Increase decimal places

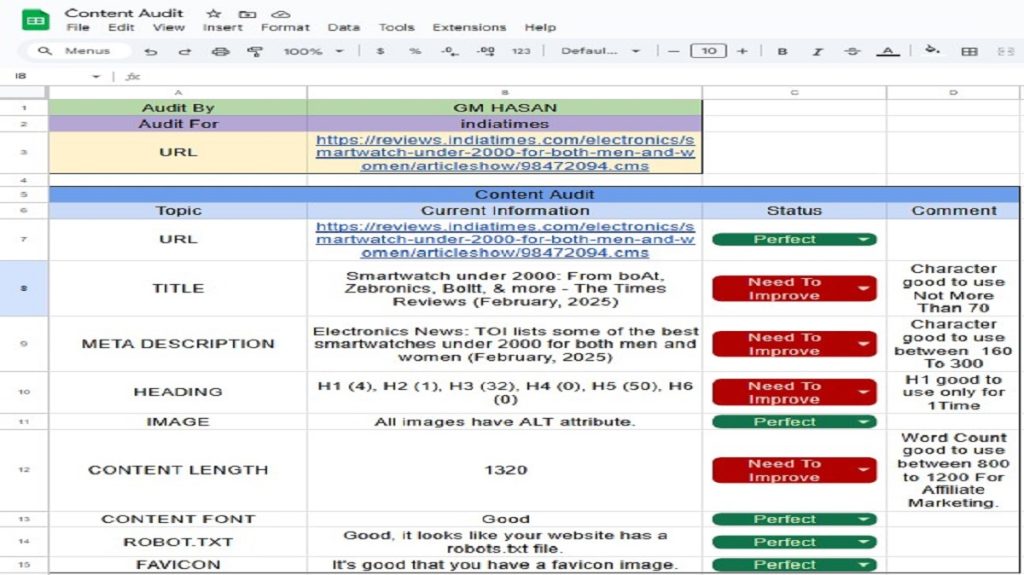pyautogui.click(x=485, y=51)
